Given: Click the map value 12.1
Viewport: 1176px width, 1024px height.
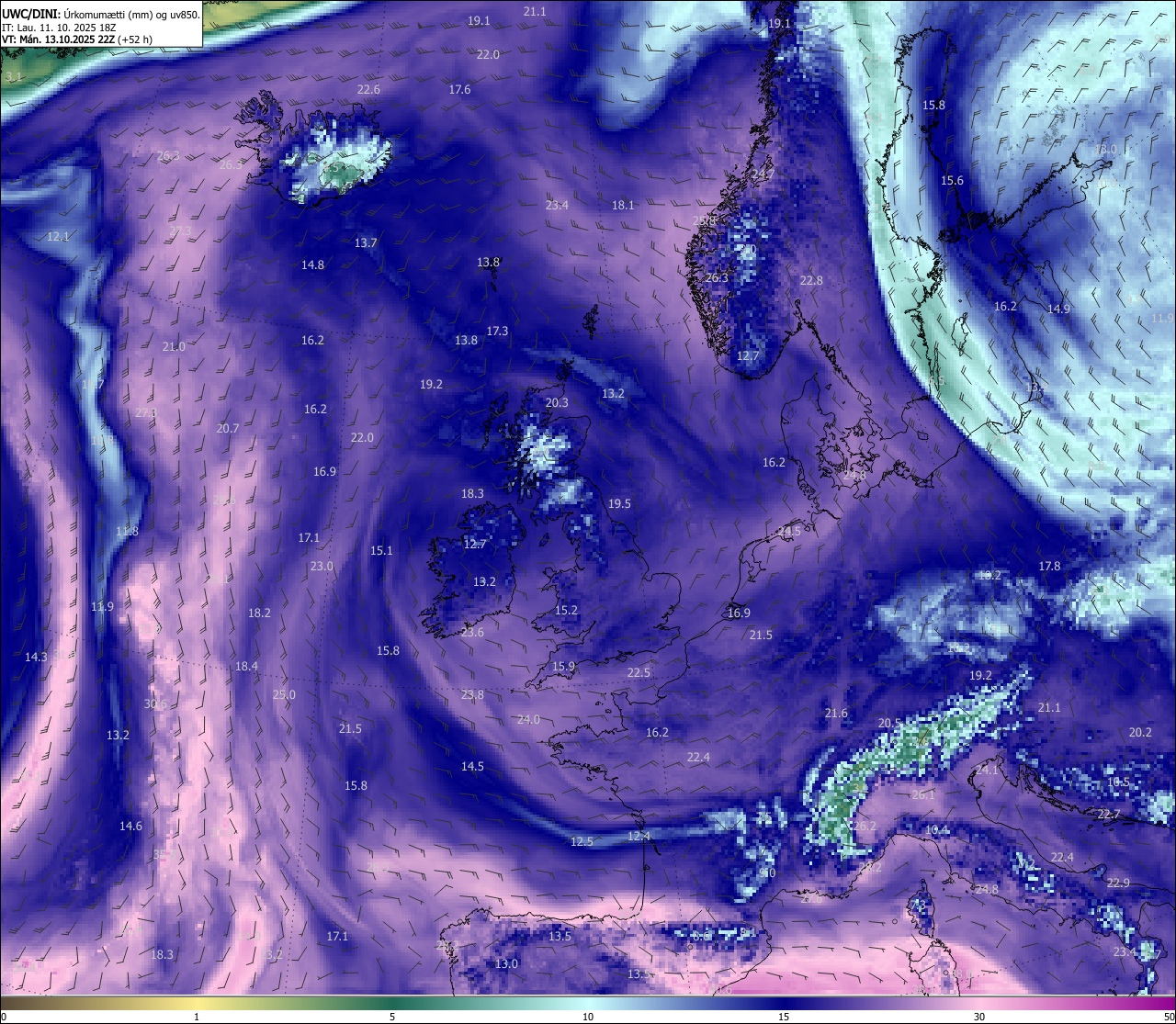Looking at the screenshot, I should [x=58, y=236].
